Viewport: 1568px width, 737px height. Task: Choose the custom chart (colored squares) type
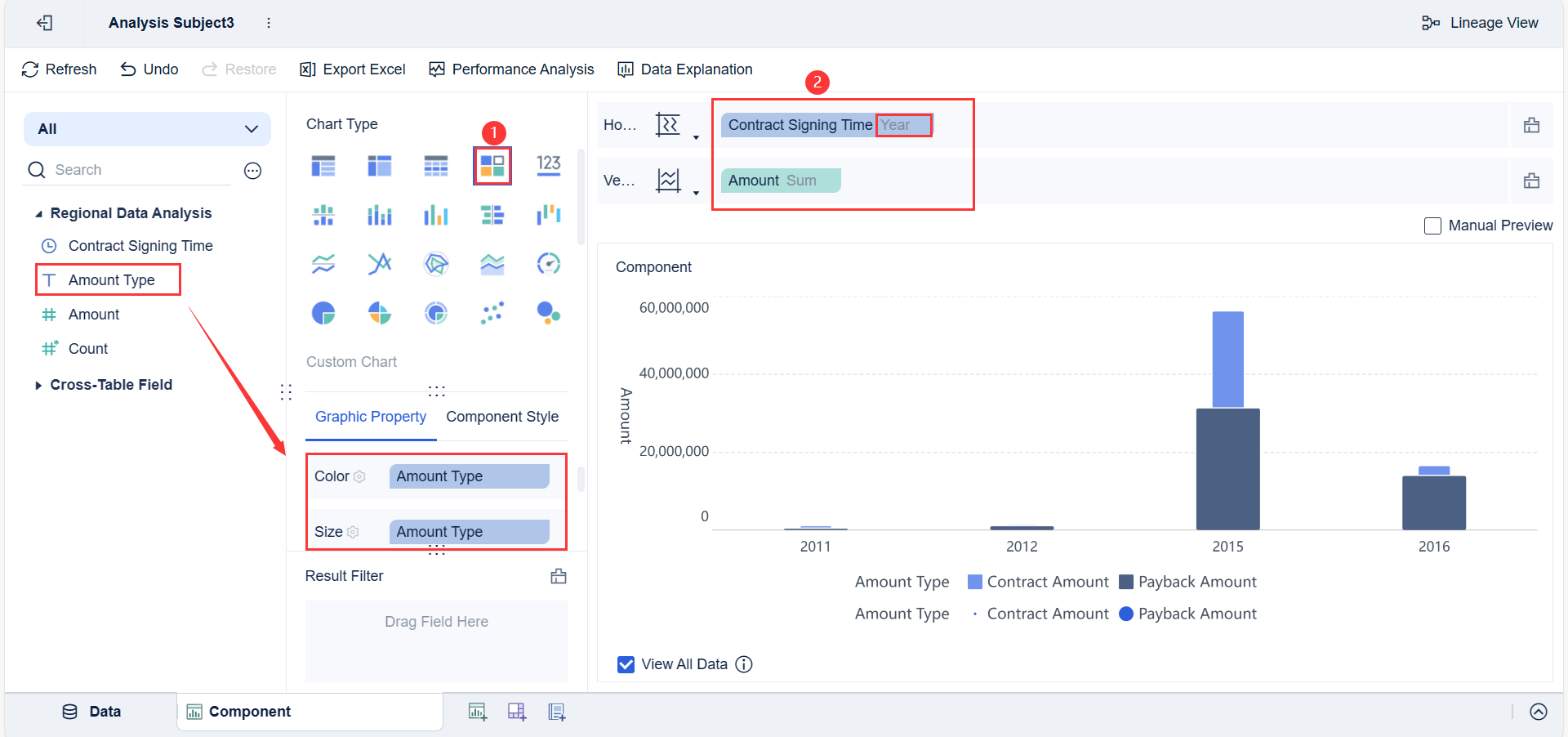pyautogui.click(x=492, y=166)
